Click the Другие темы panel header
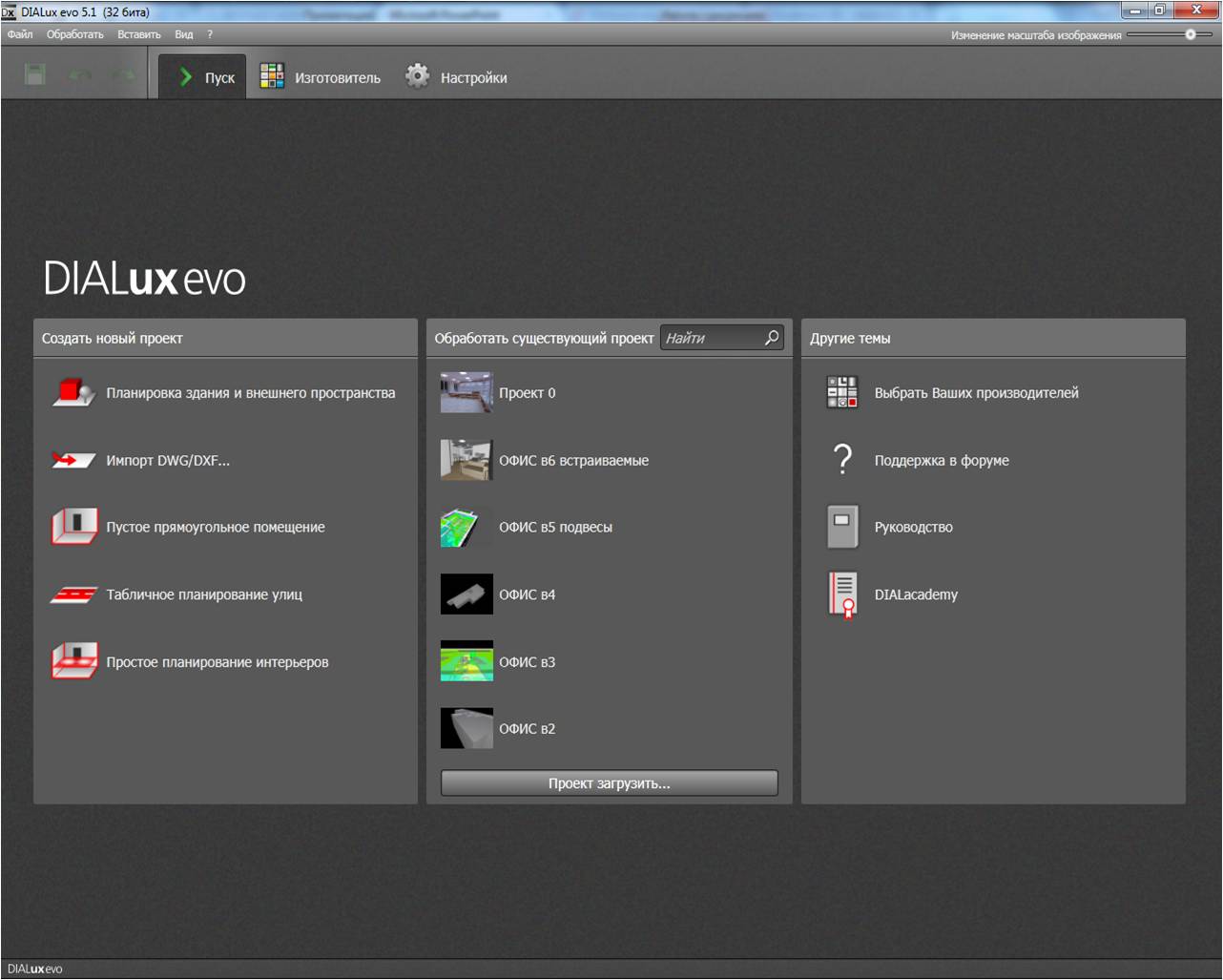 (993, 339)
